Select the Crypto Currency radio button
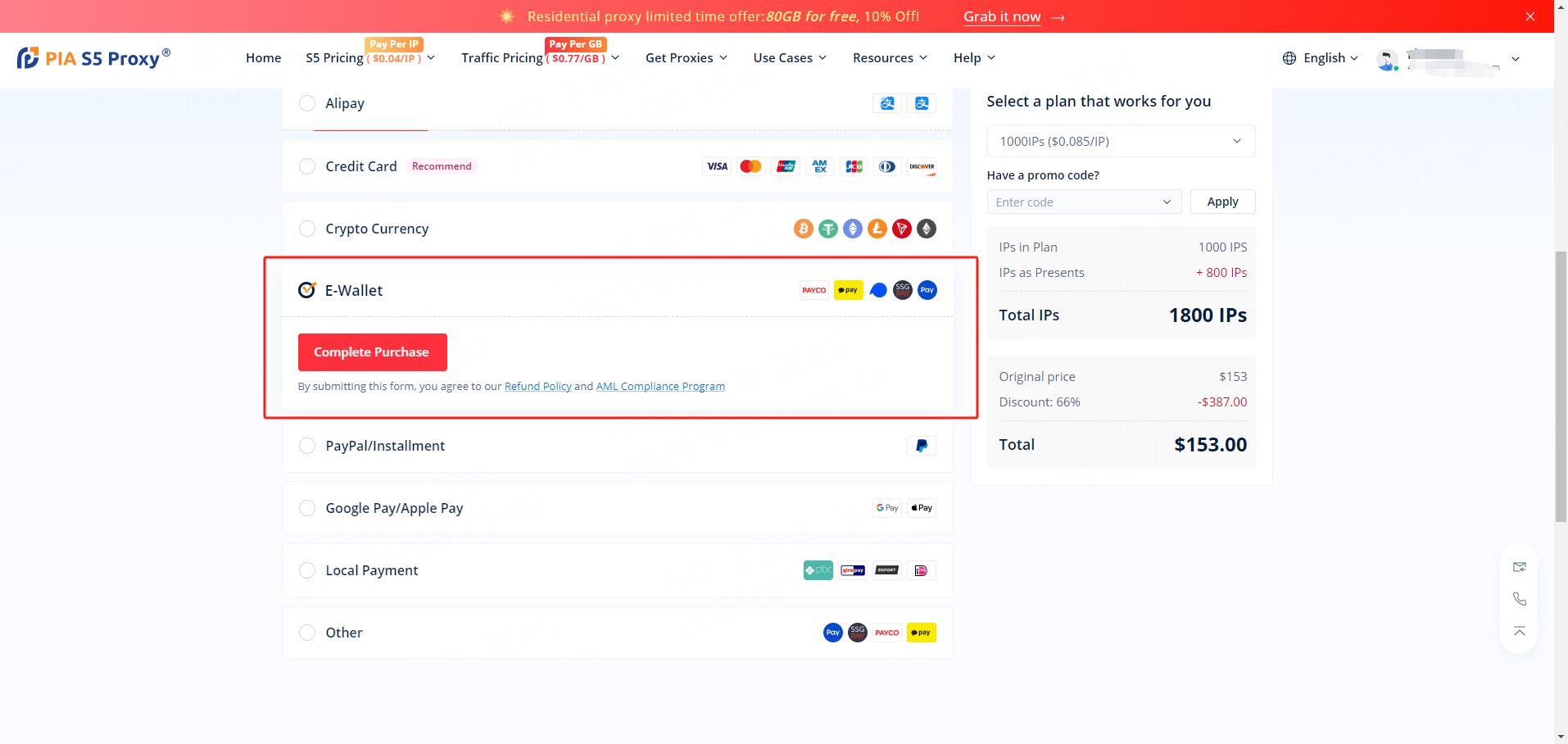 point(307,229)
